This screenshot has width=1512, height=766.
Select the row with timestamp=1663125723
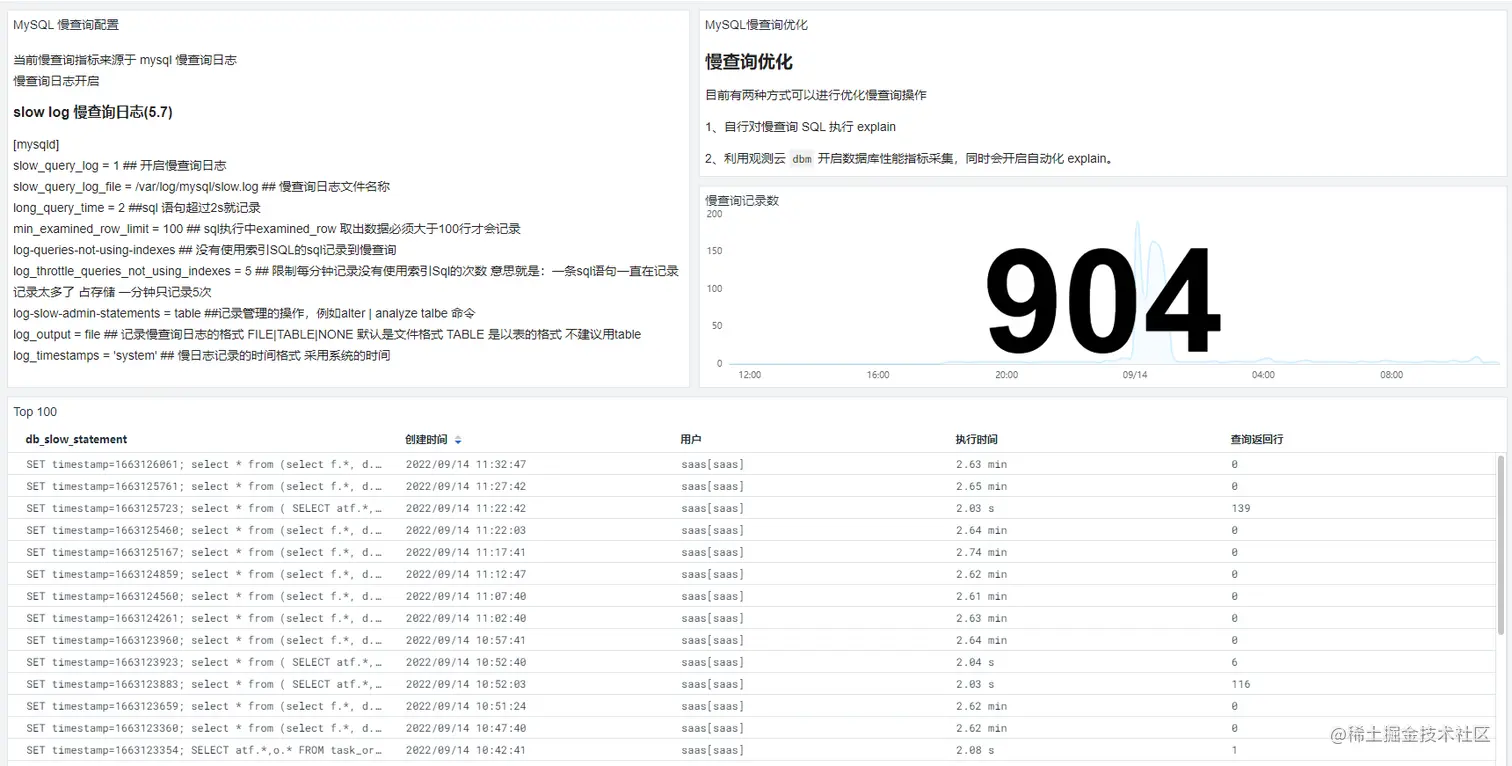751,508
